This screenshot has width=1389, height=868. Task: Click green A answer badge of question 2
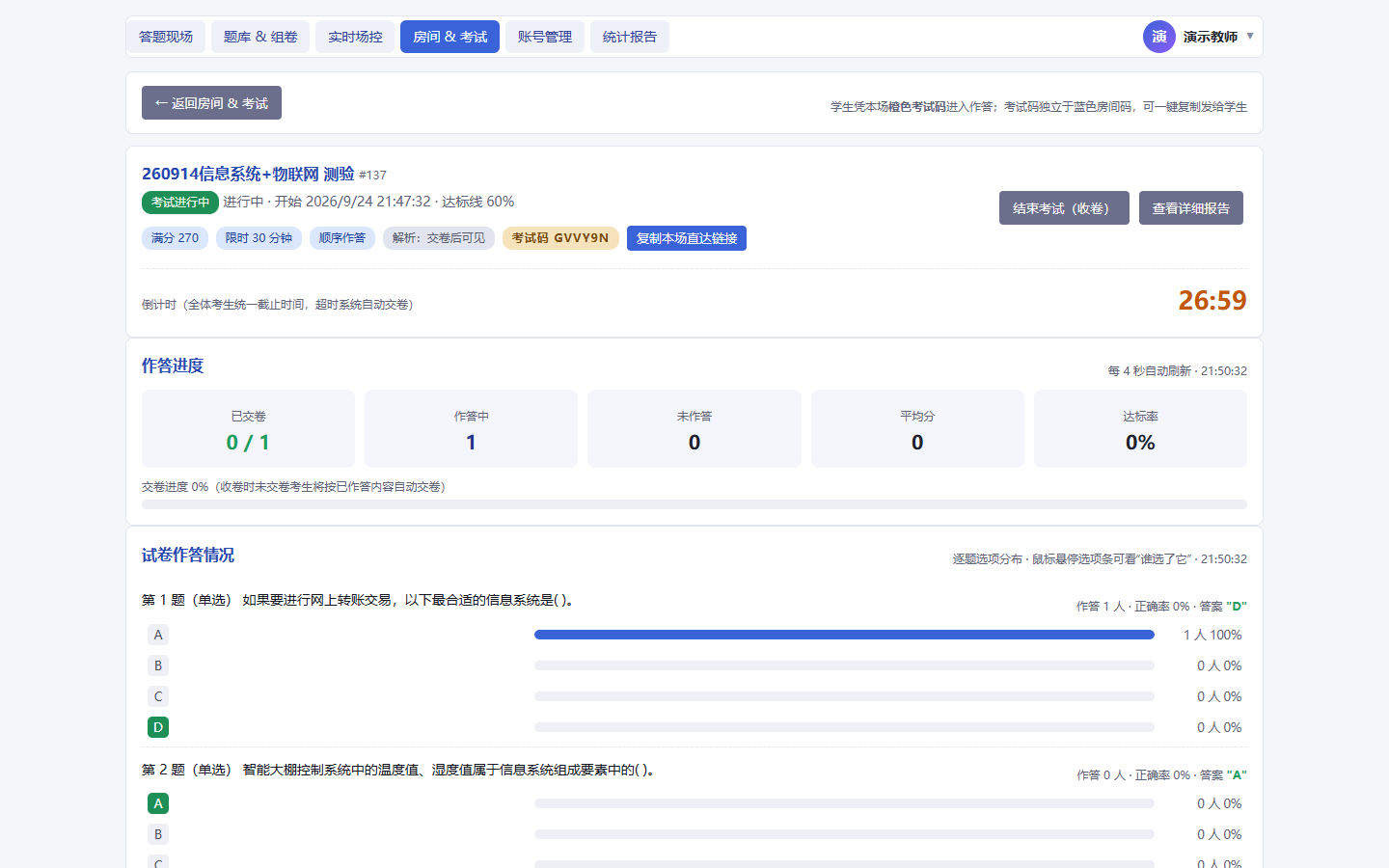coord(158,803)
